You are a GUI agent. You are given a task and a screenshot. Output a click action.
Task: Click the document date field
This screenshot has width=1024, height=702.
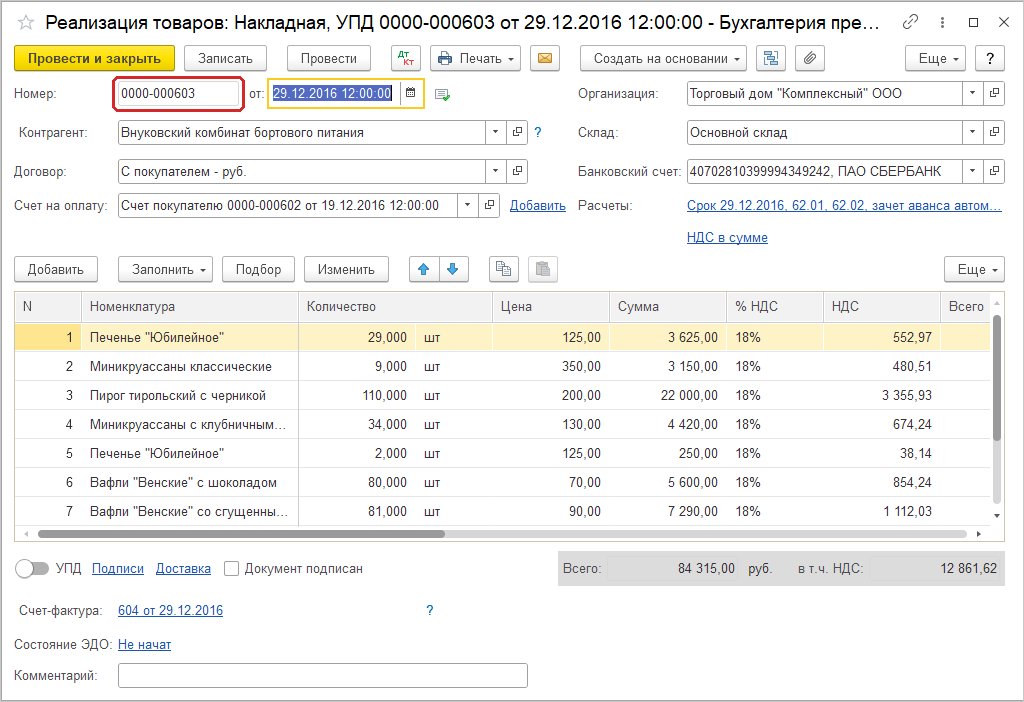(x=332, y=93)
